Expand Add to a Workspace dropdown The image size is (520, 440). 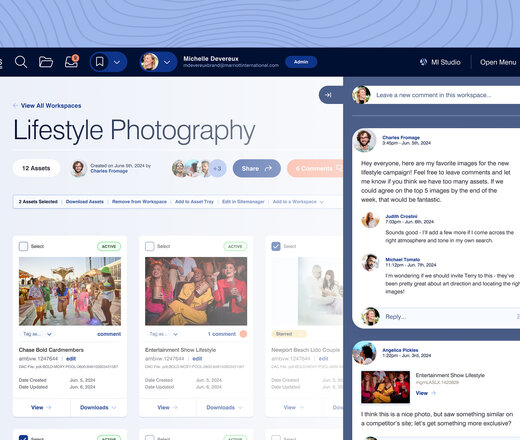(x=298, y=202)
